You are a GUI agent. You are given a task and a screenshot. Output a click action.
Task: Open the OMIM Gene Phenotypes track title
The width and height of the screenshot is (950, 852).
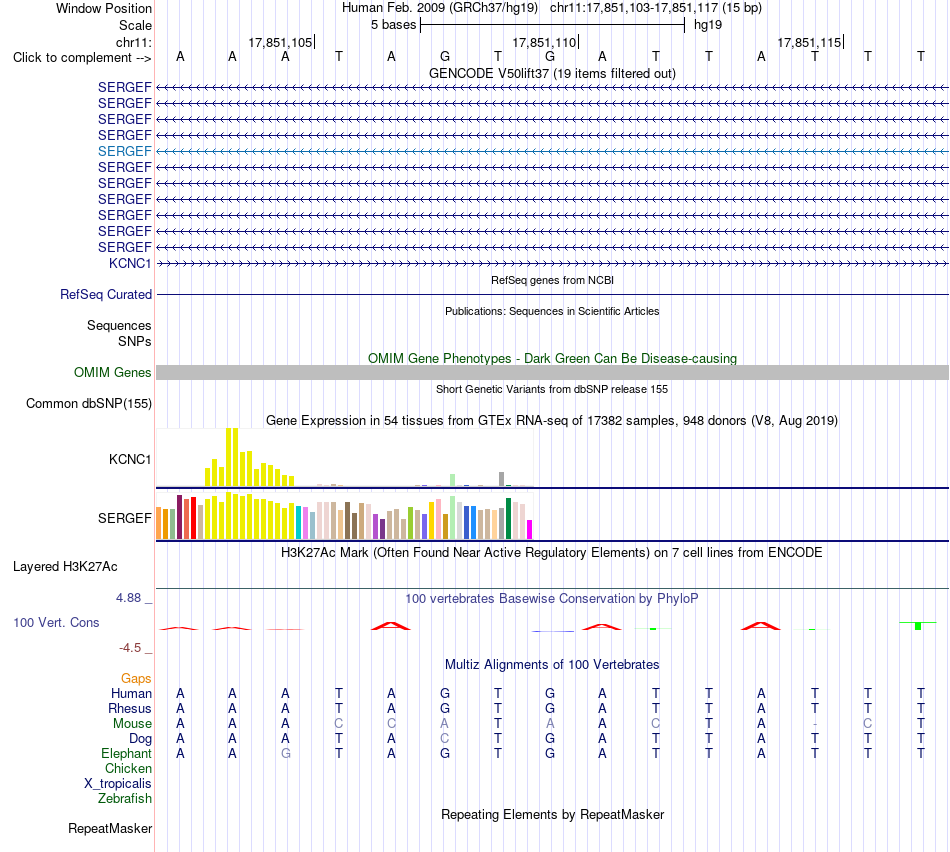coord(552,358)
